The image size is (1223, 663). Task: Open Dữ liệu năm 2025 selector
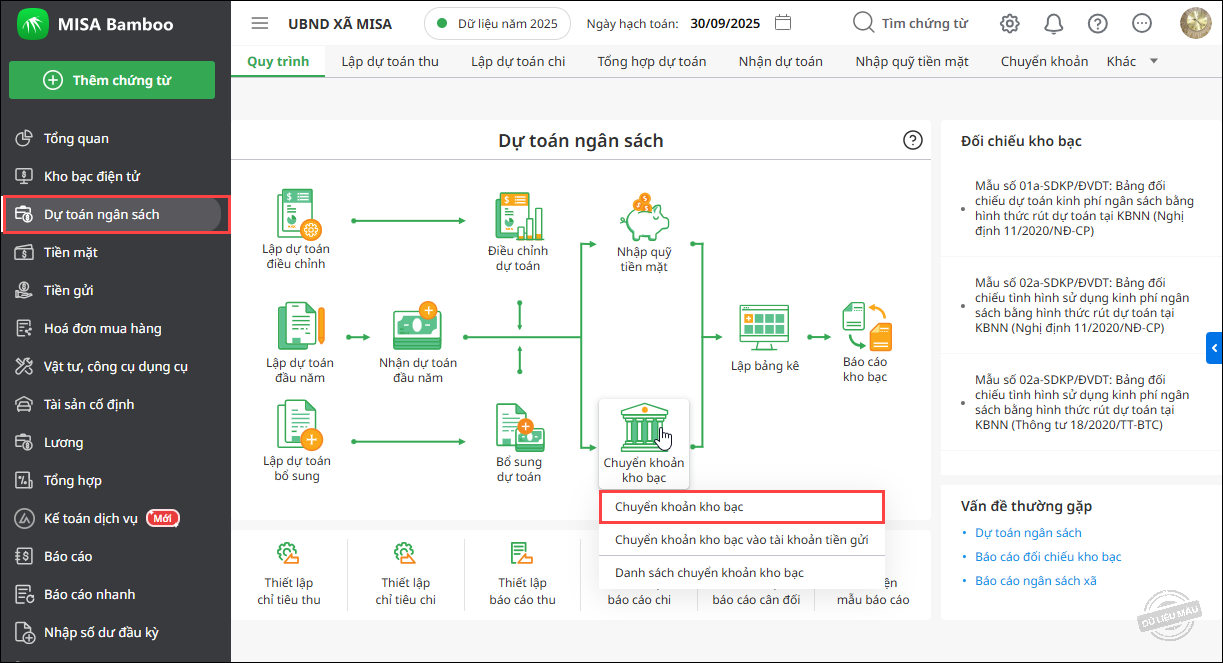click(498, 23)
